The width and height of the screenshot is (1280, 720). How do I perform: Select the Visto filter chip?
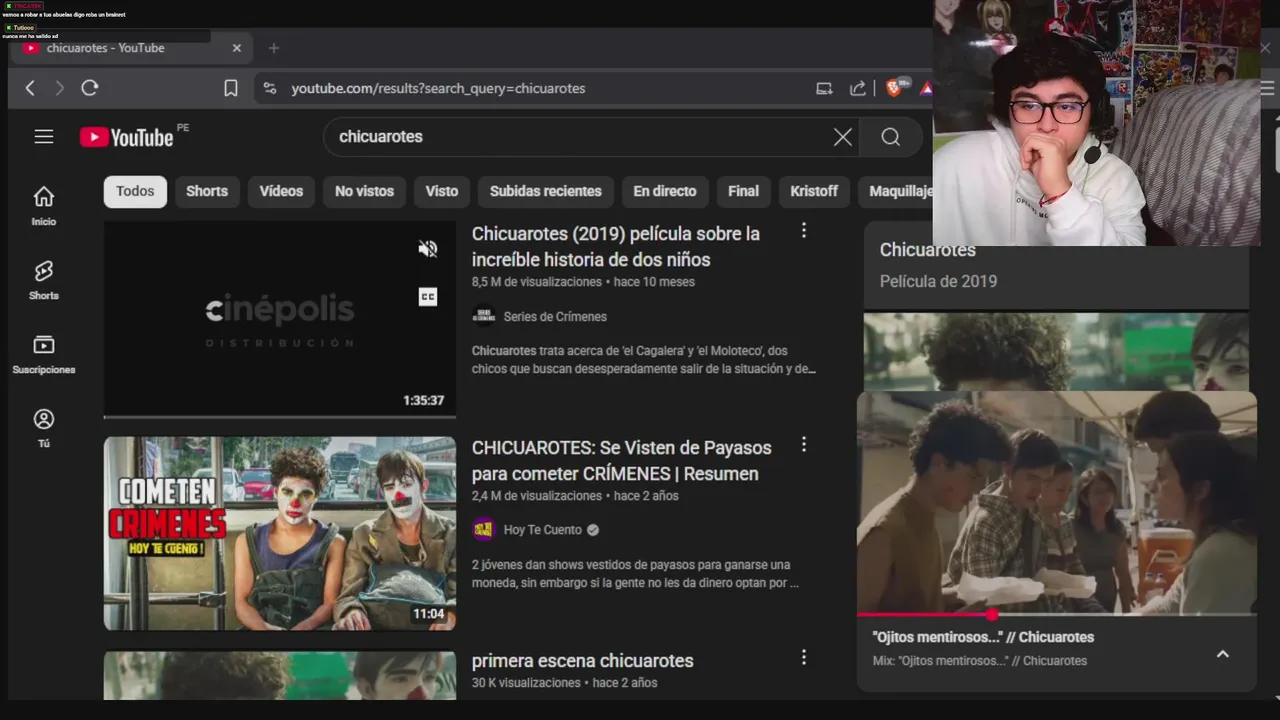click(442, 191)
